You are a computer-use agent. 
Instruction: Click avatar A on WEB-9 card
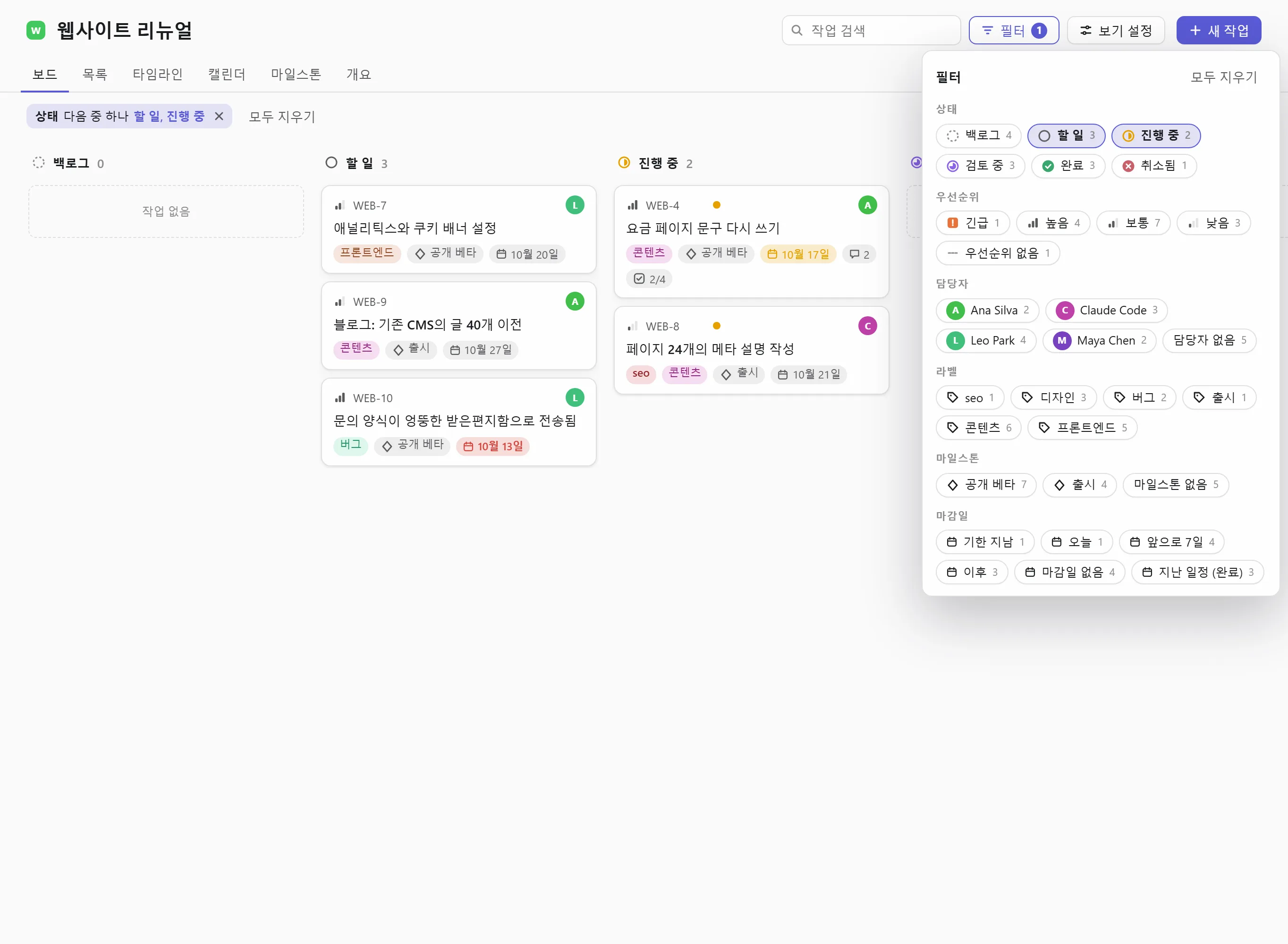tap(575, 301)
